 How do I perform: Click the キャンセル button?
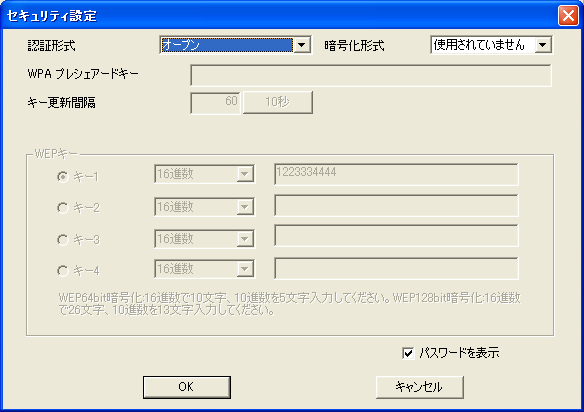(x=420, y=387)
